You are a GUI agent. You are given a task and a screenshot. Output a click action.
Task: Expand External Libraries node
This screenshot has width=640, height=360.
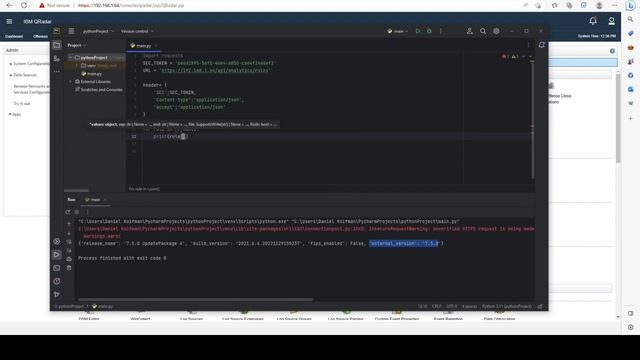70,82
